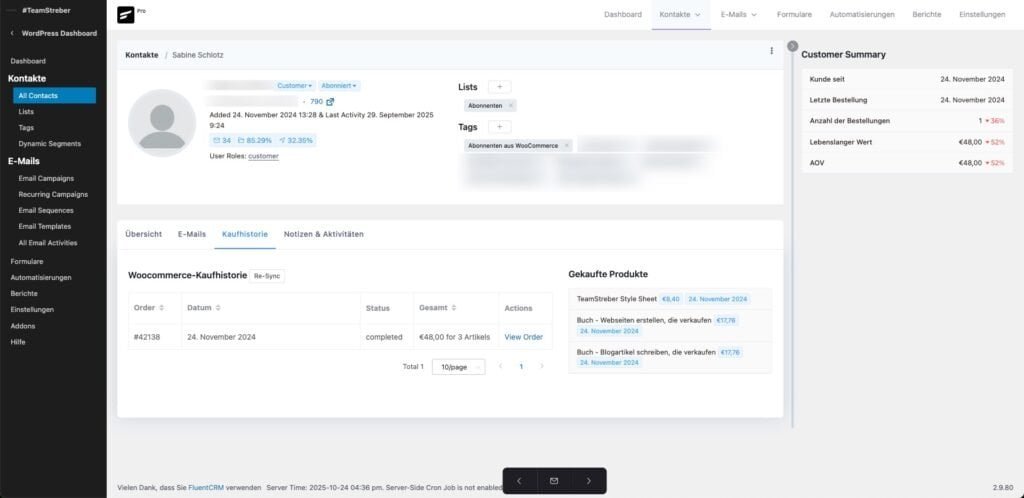Screen dimensions: 1024x498
Task: Click the #TeamStreber site name
Action: click(x=46, y=10)
